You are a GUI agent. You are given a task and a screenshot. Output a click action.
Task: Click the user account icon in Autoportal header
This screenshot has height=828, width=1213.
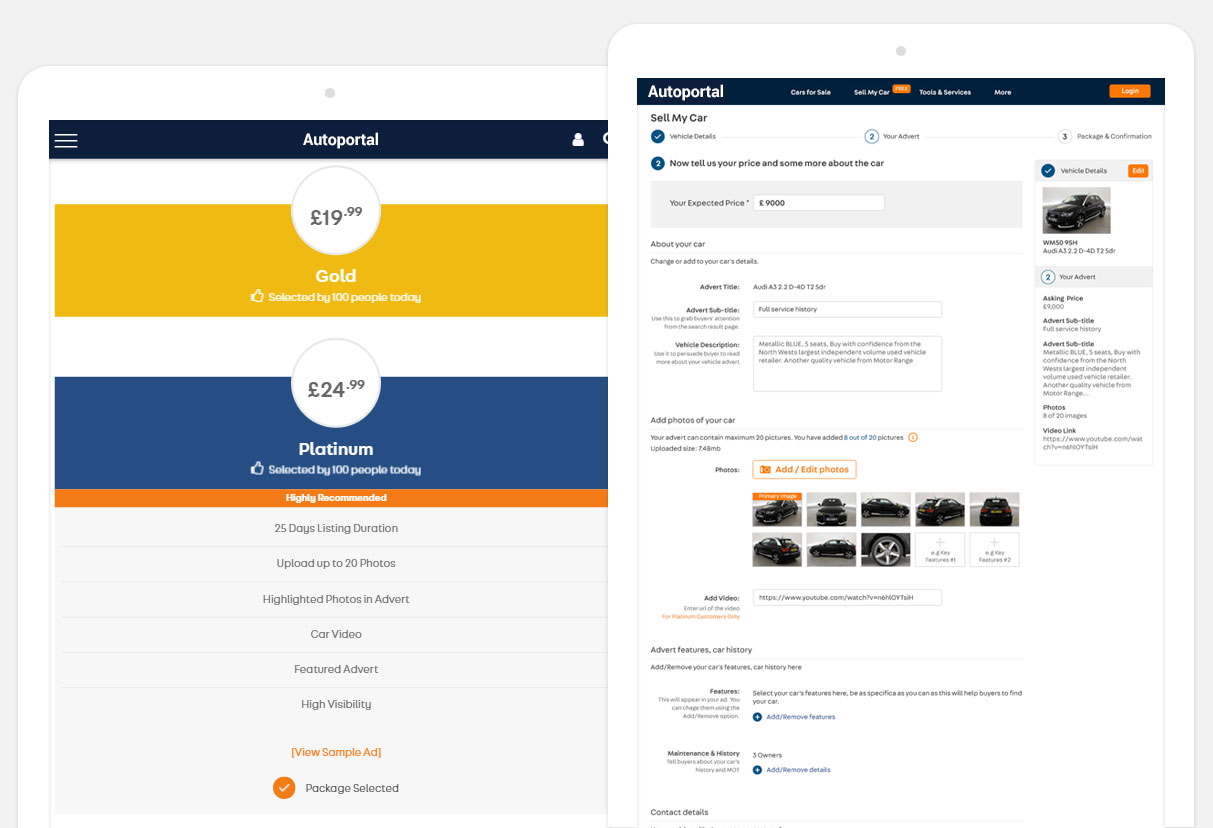point(578,140)
